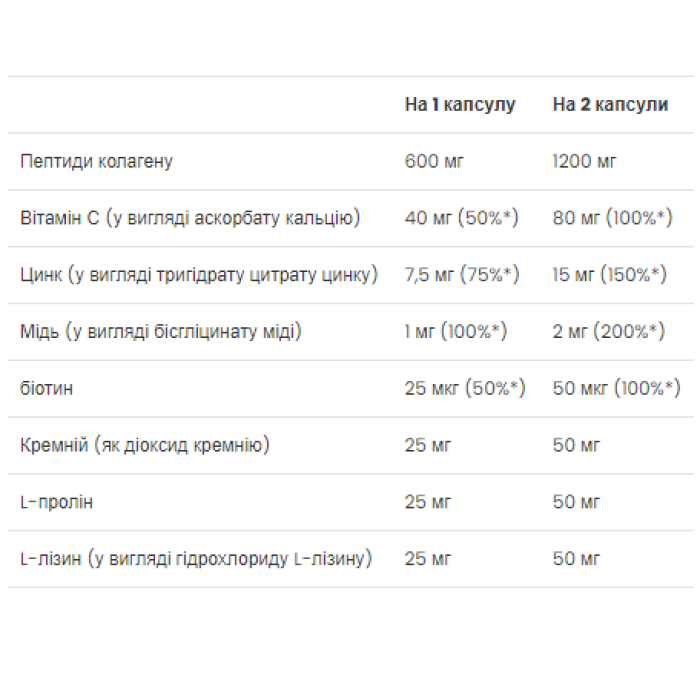Select the "L-пролін" row label

pos(57,501)
